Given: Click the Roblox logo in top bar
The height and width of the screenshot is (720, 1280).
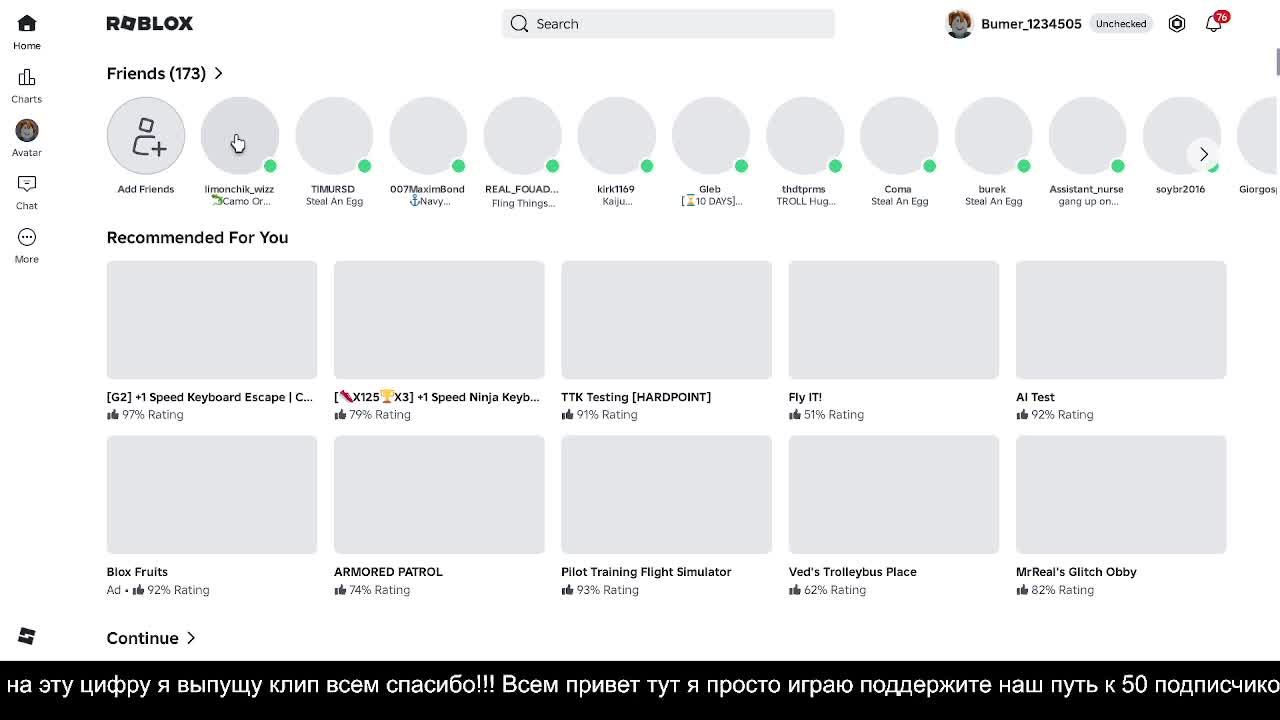Looking at the screenshot, I should [150, 23].
